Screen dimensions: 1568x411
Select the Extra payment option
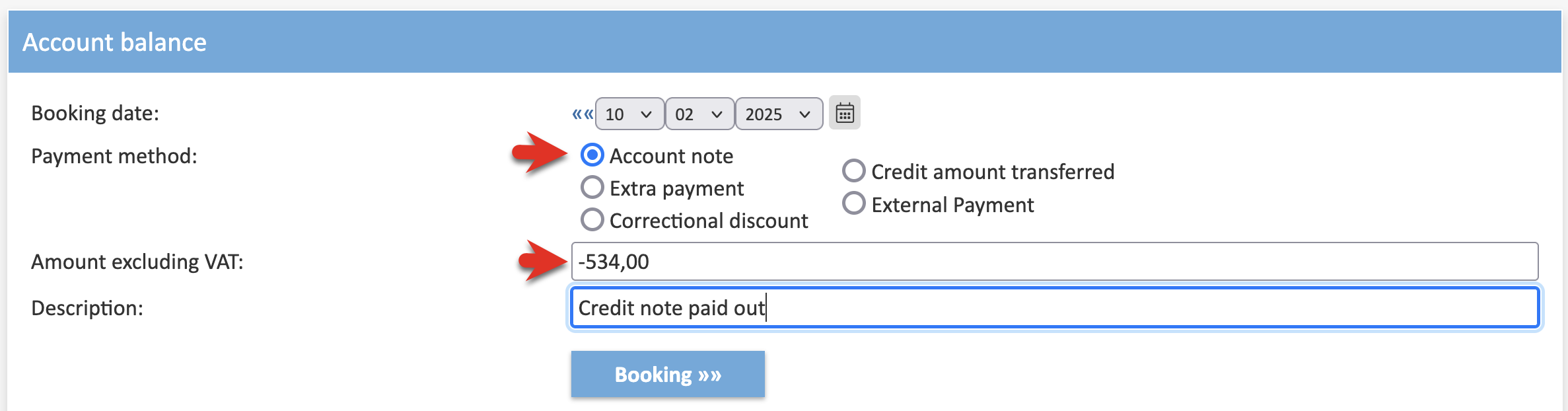pyautogui.click(x=592, y=188)
